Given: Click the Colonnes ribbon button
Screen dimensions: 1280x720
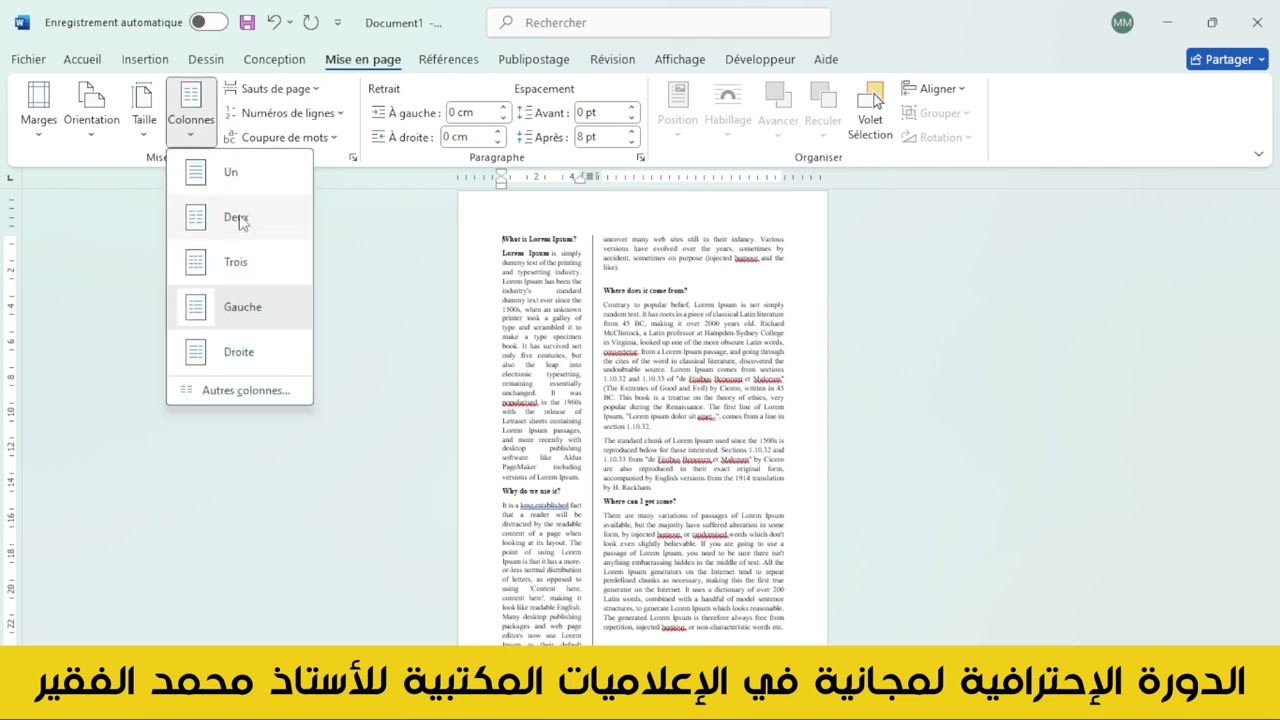Looking at the screenshot, I should tap(191, 110).
